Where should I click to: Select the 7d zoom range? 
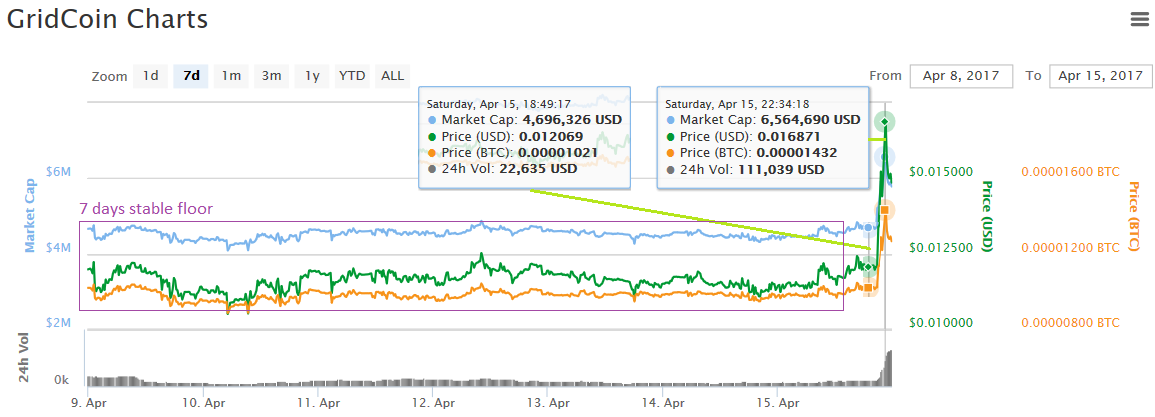(x=191, y=76)
